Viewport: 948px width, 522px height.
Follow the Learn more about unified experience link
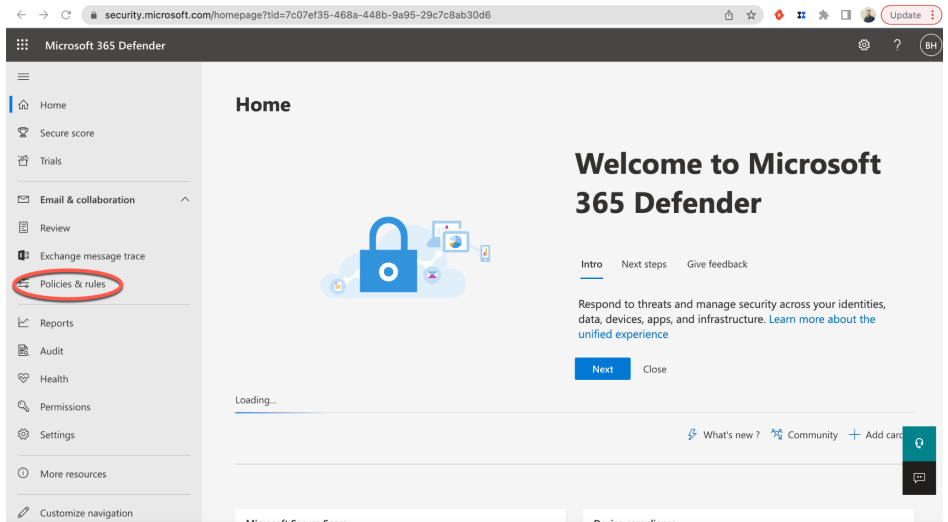(x=727, y=327)
